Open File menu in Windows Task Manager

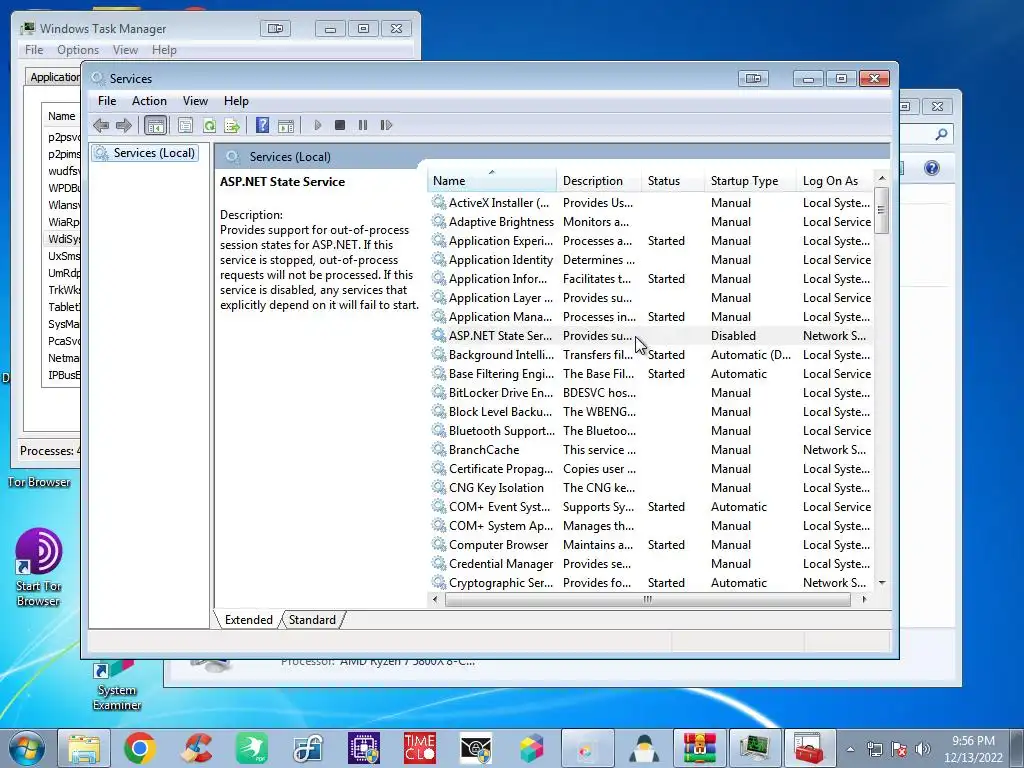pyautogui.click(x=34, y=50)
